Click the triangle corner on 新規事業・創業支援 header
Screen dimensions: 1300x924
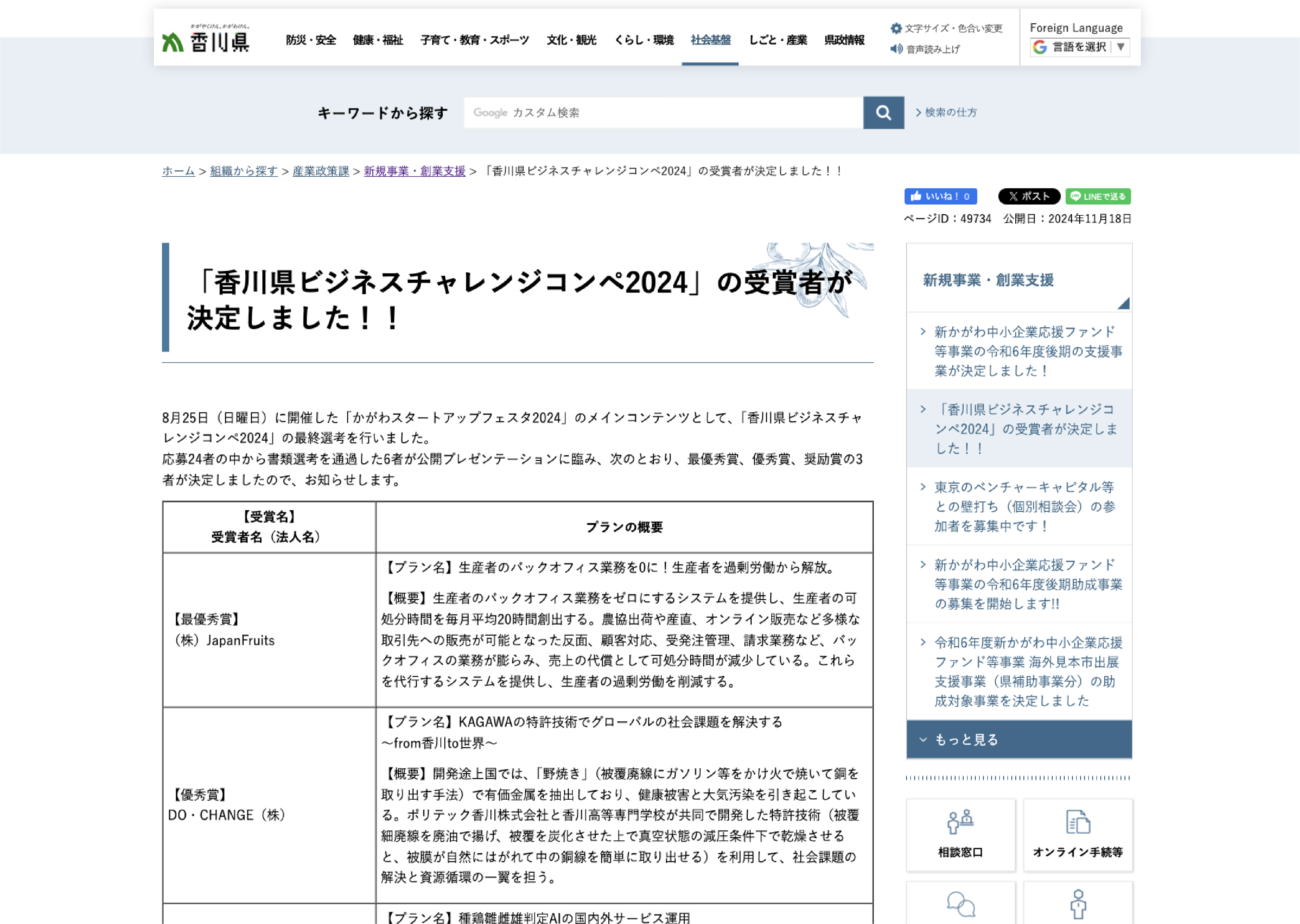(1123, 303)
